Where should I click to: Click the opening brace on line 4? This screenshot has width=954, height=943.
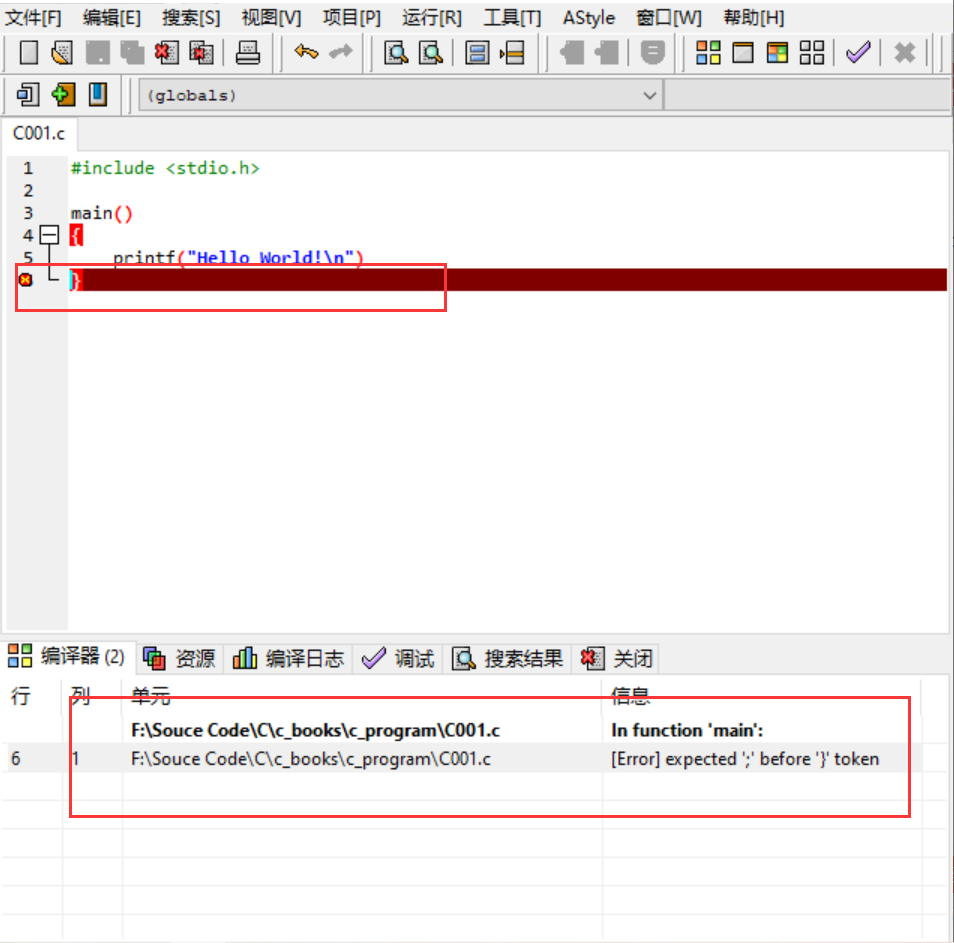tap(76, 235)
